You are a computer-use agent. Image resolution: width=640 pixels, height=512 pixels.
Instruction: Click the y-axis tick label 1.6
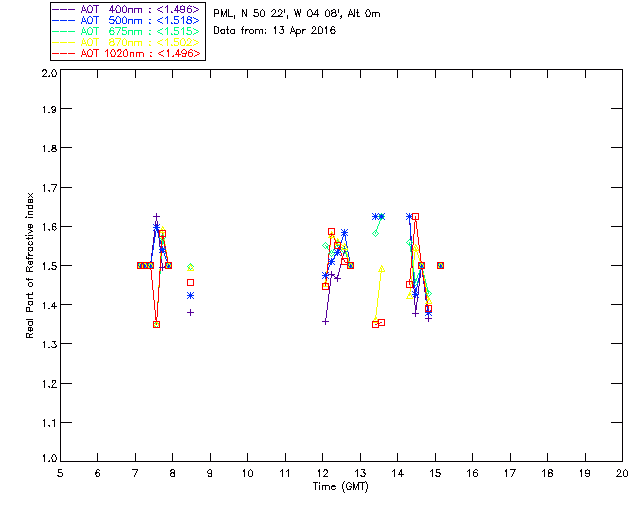[x=49, y=227]
